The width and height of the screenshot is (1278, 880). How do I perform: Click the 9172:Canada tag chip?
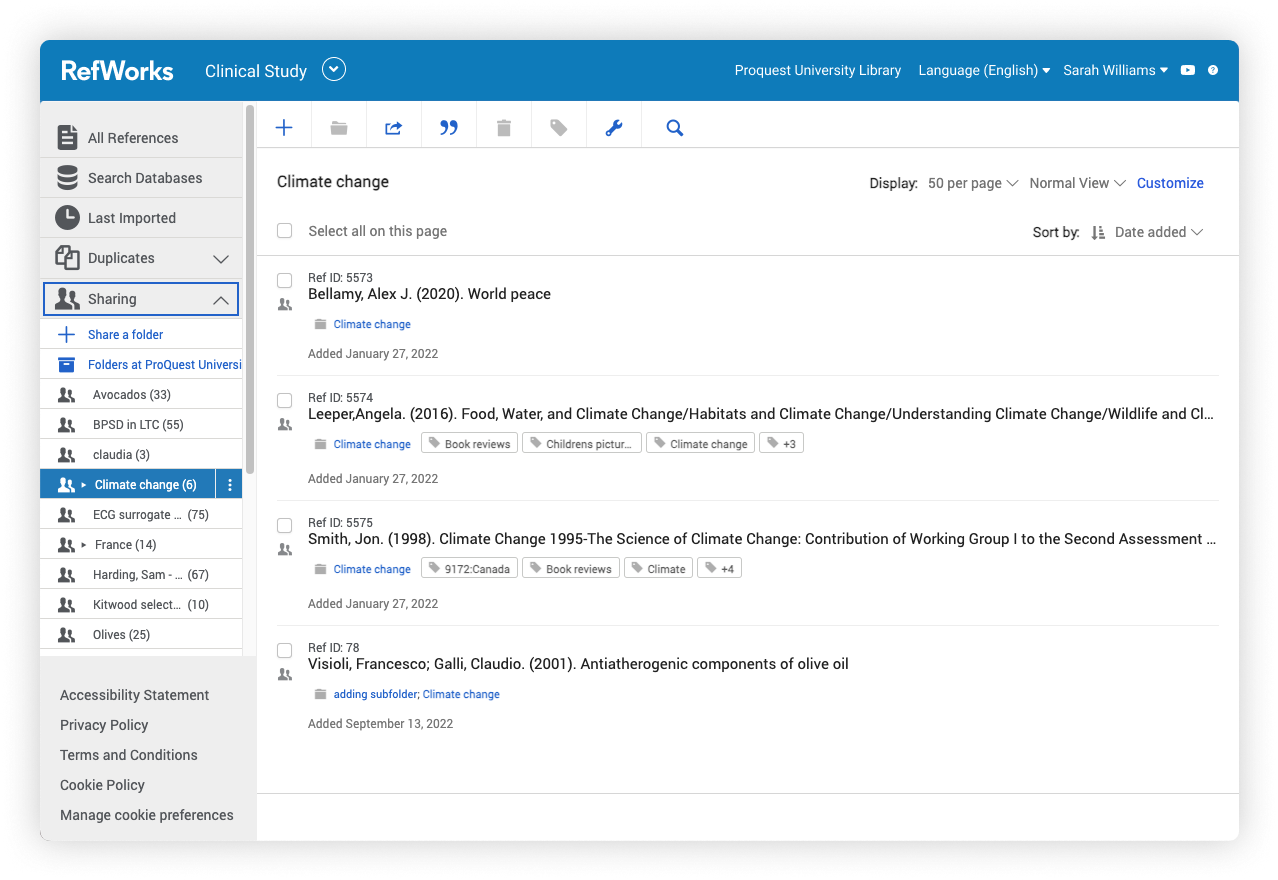pos(469,568)
